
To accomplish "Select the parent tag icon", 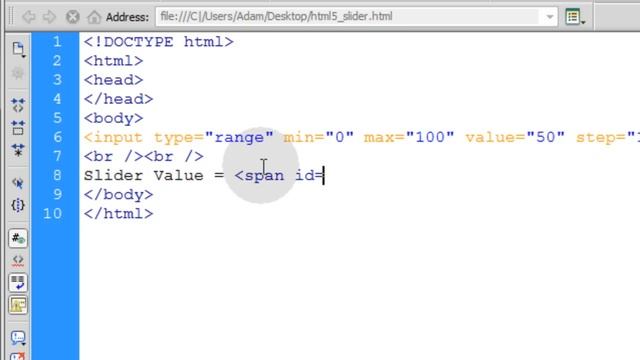I will click(x=18, y=182).
